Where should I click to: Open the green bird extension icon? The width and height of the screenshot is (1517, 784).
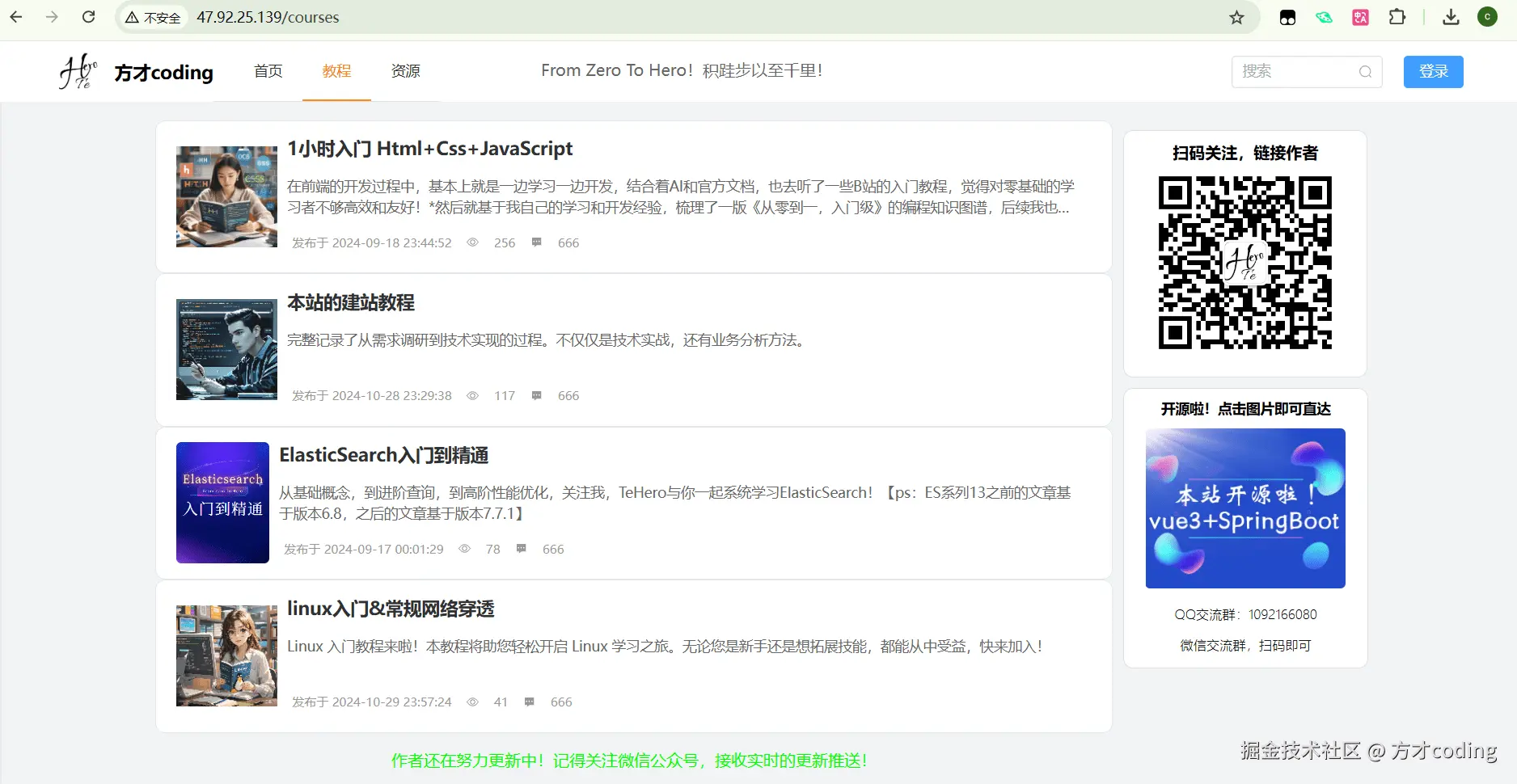[x=1324, y=17]
